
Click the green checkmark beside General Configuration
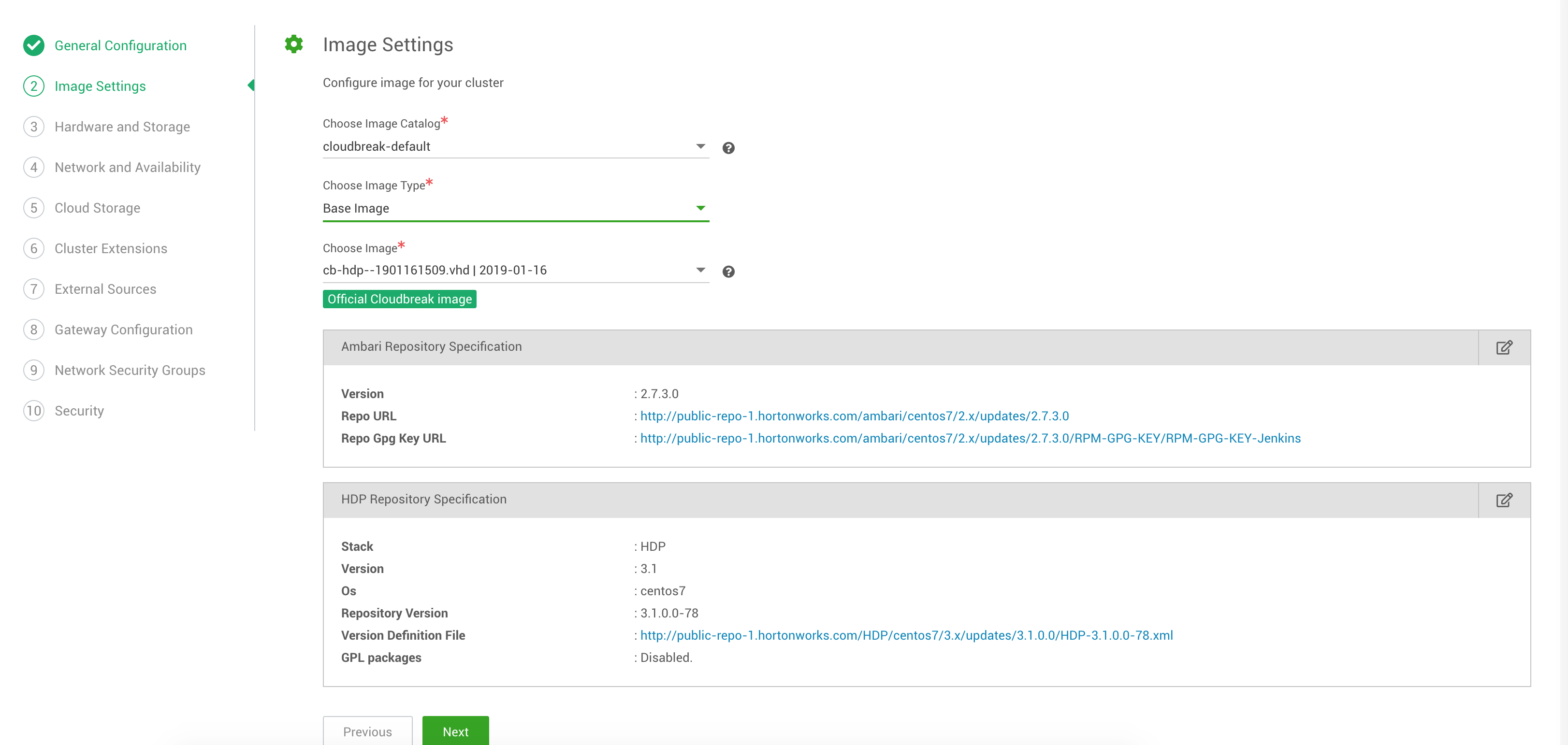[x=33, y=45]
